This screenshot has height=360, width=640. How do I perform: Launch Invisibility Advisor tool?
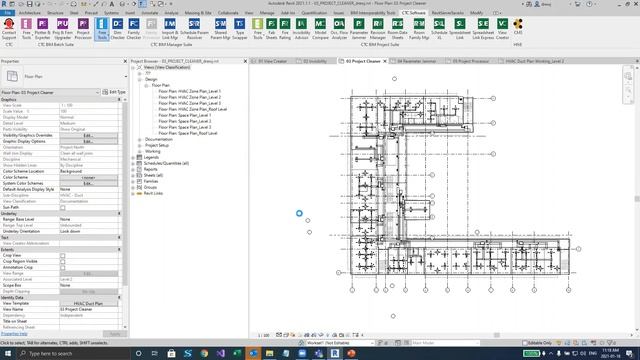coord(301,29)
